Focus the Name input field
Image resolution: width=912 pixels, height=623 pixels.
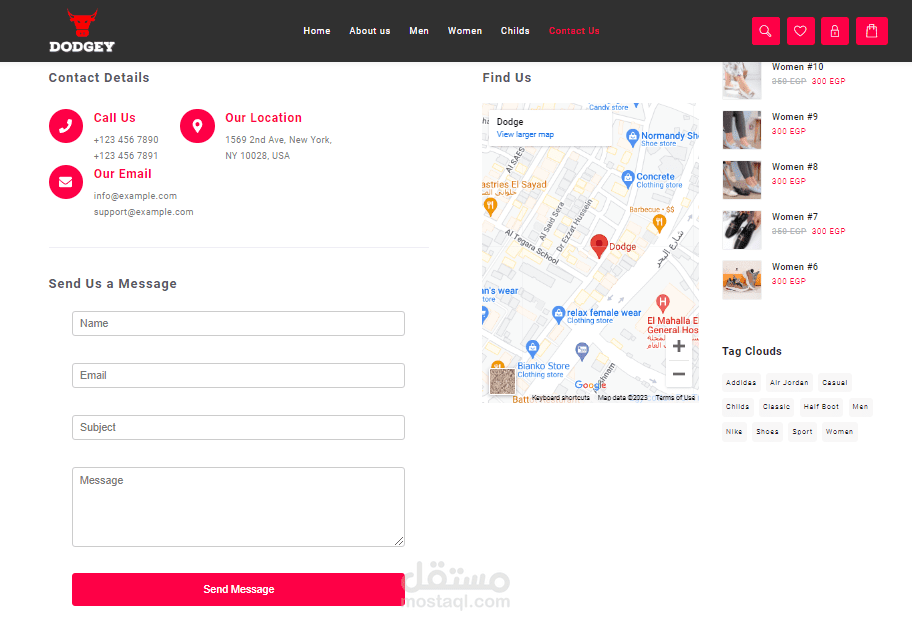(x=238, y=323)
